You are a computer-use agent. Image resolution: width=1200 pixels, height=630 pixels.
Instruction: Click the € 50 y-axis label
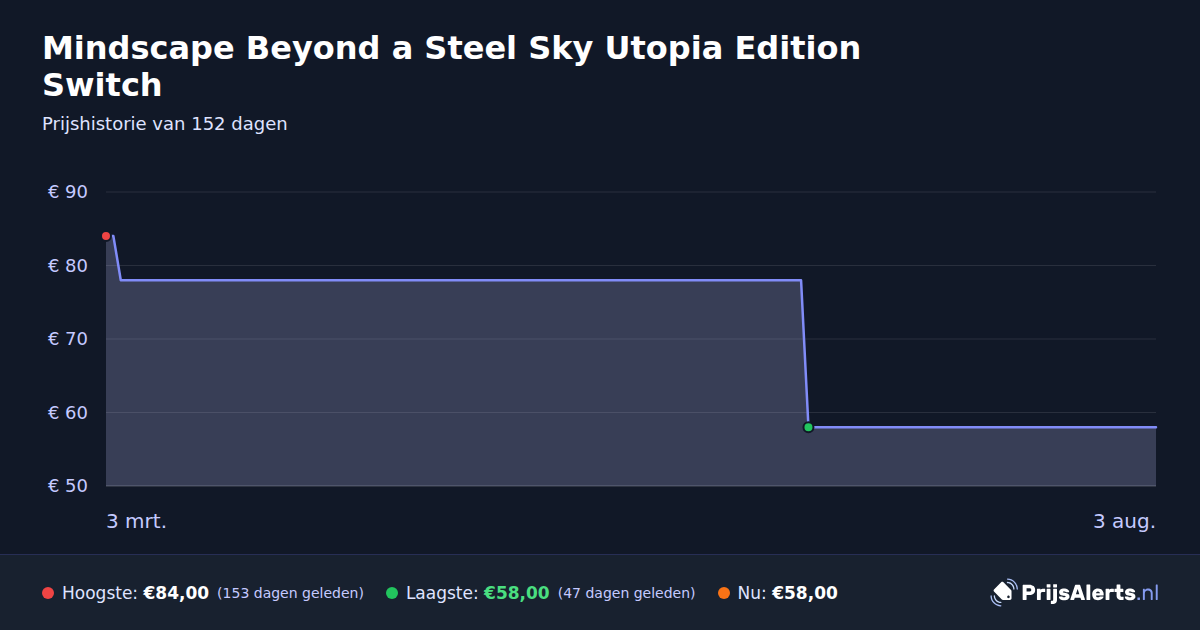click(x=68, y=486)
